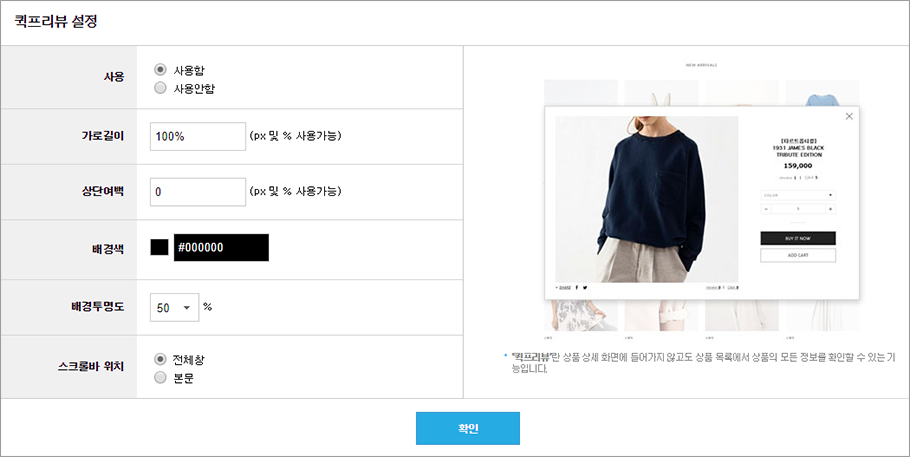Viewport: 910px width, 457px height.
Task: Open the 배경투명도 percentage dropdown
Action: tap(175, 307)
